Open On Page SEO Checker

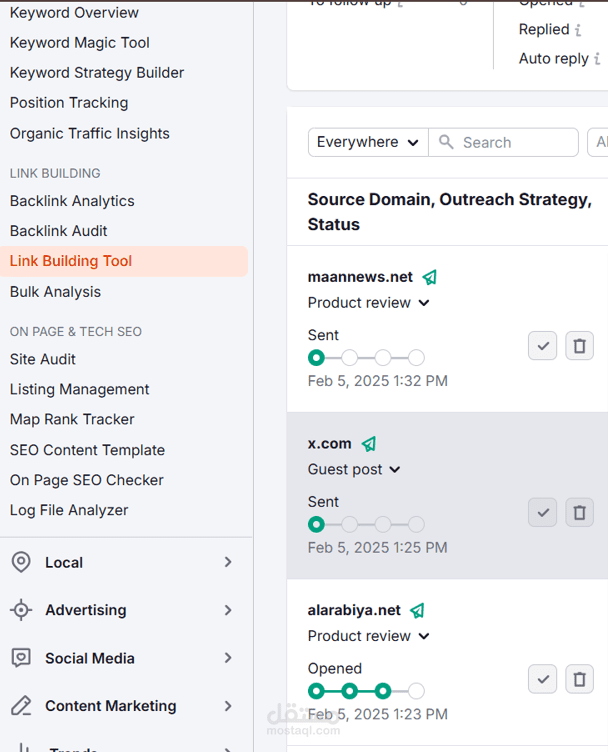click(x=87, y=480)
